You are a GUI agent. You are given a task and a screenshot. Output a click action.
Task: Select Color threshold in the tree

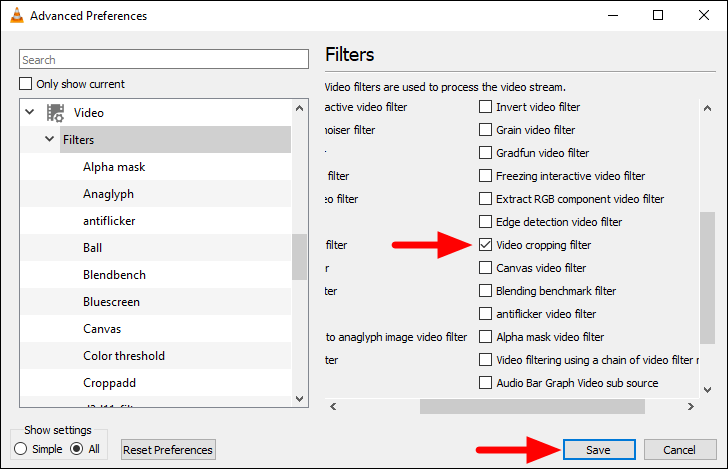(x=124, y=356)
